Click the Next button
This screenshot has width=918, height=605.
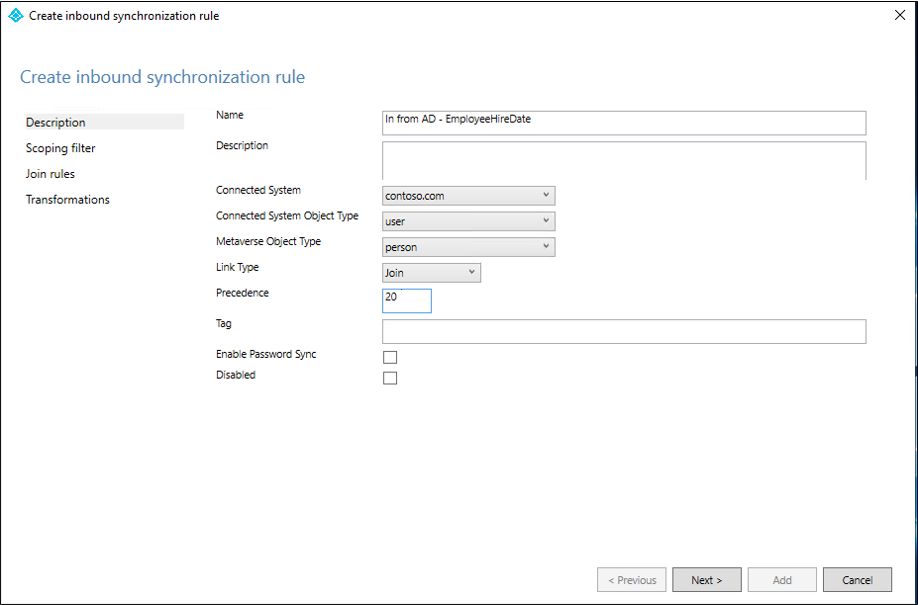pyautogui.click(x=706, y=579)
